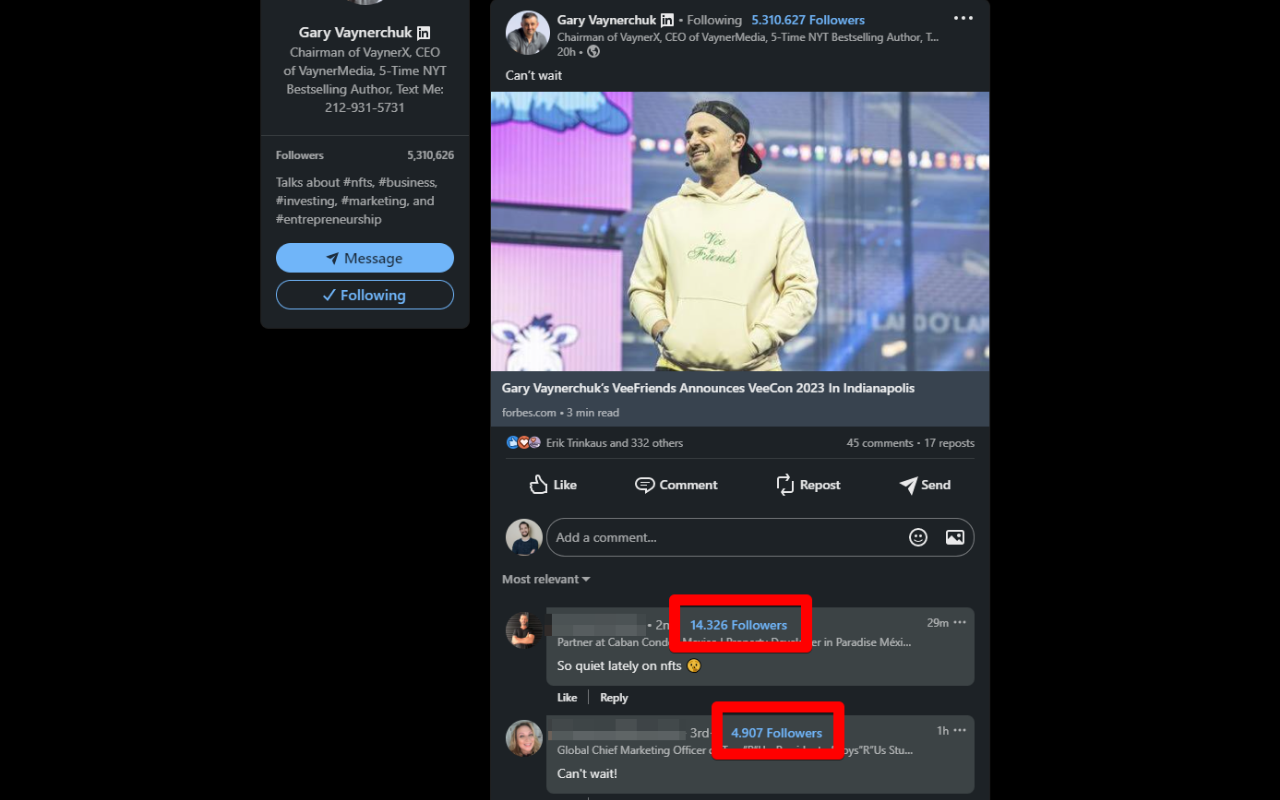Click the add photo icon in comment box
The height and width of the screenshot is (800, 1280).
tap(955, 537)
